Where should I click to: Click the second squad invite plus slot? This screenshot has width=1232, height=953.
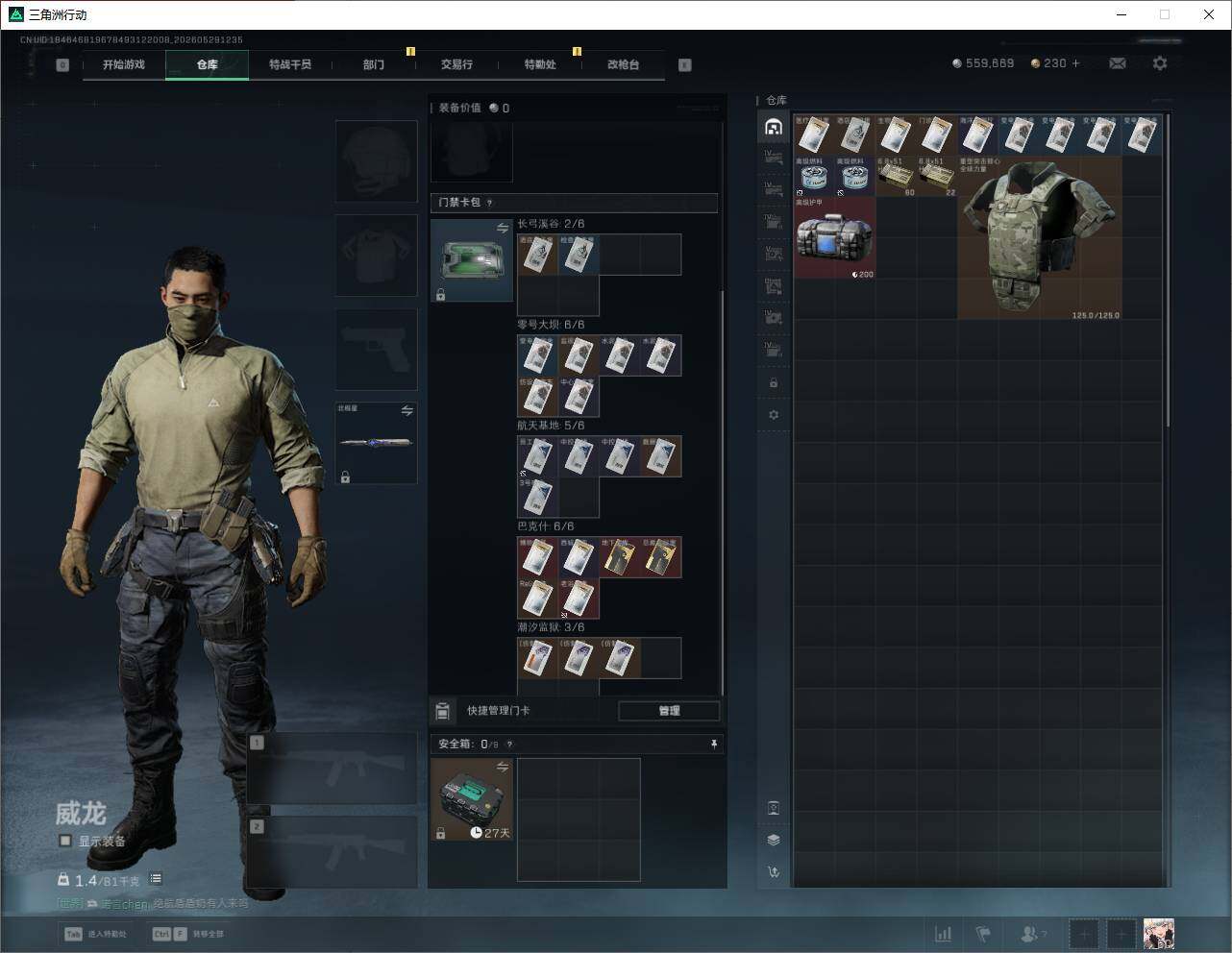(x=1121, y=934)
